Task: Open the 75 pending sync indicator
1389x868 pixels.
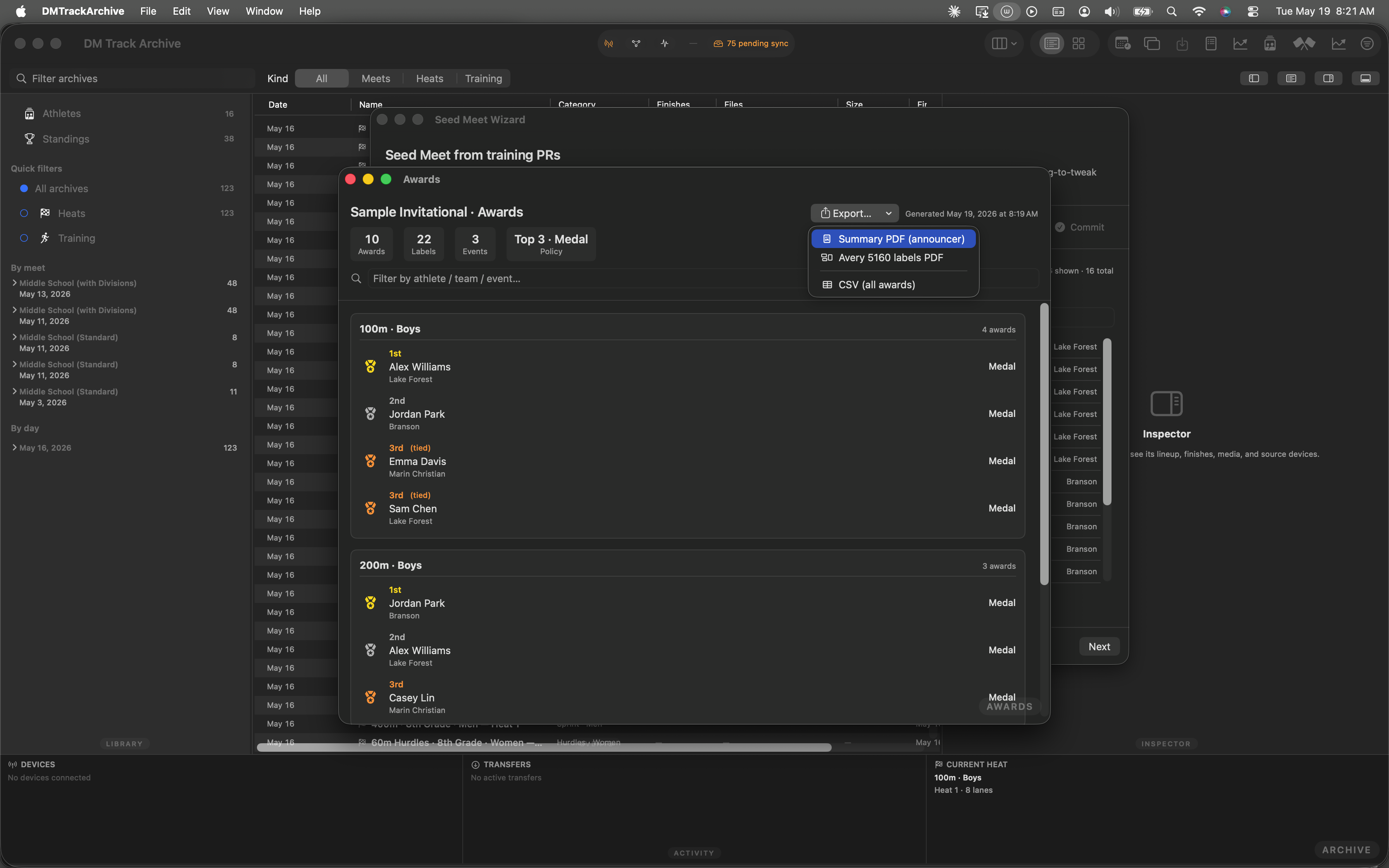Action: [751, 44]
